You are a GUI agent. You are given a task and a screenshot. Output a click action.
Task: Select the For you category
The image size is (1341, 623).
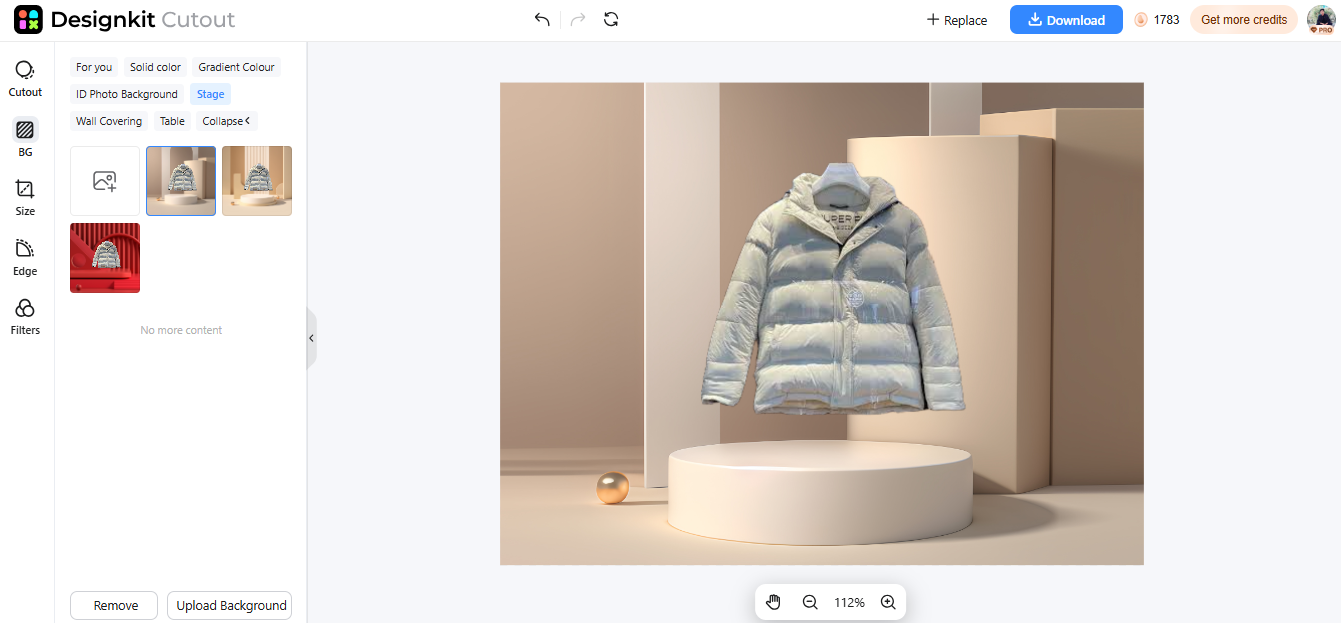pos(94,67)
